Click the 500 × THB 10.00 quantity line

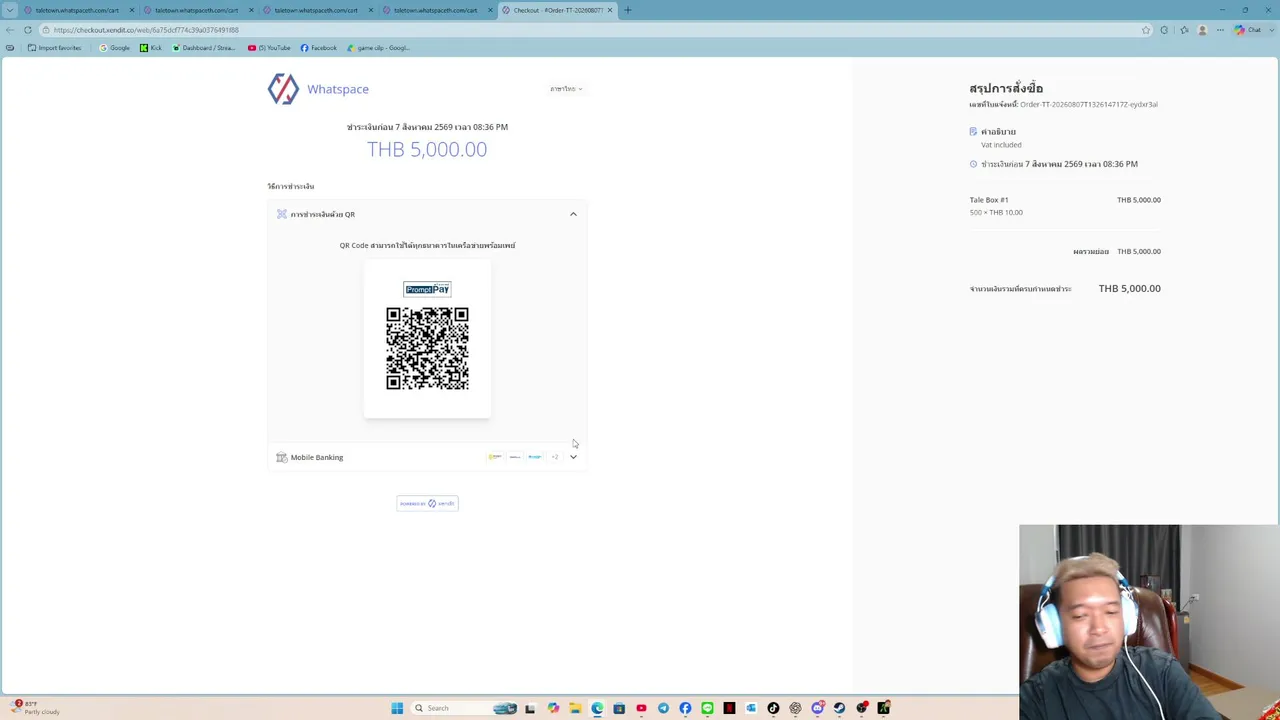[996, 212]
